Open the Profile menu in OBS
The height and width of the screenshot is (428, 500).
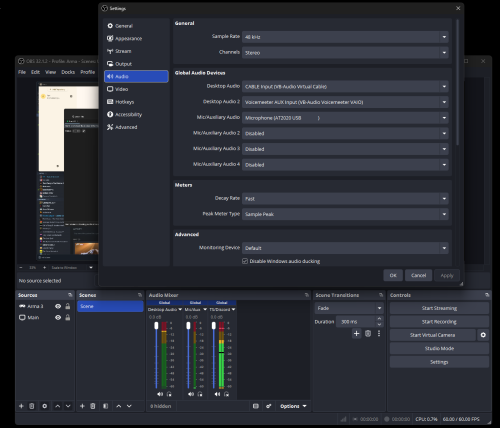(x=88, y=72)
